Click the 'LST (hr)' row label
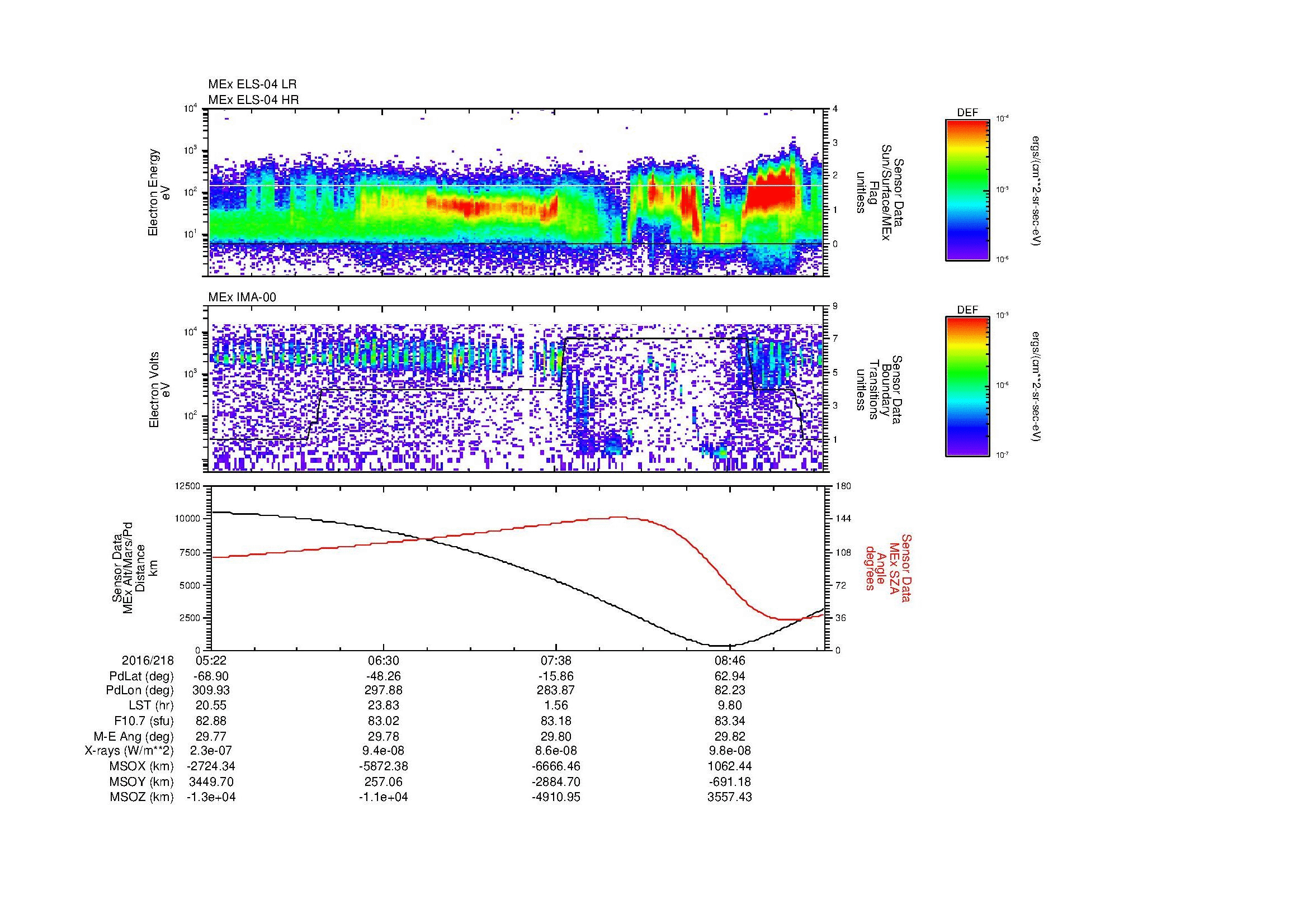1308x924 pixels. tap(151, 706)
